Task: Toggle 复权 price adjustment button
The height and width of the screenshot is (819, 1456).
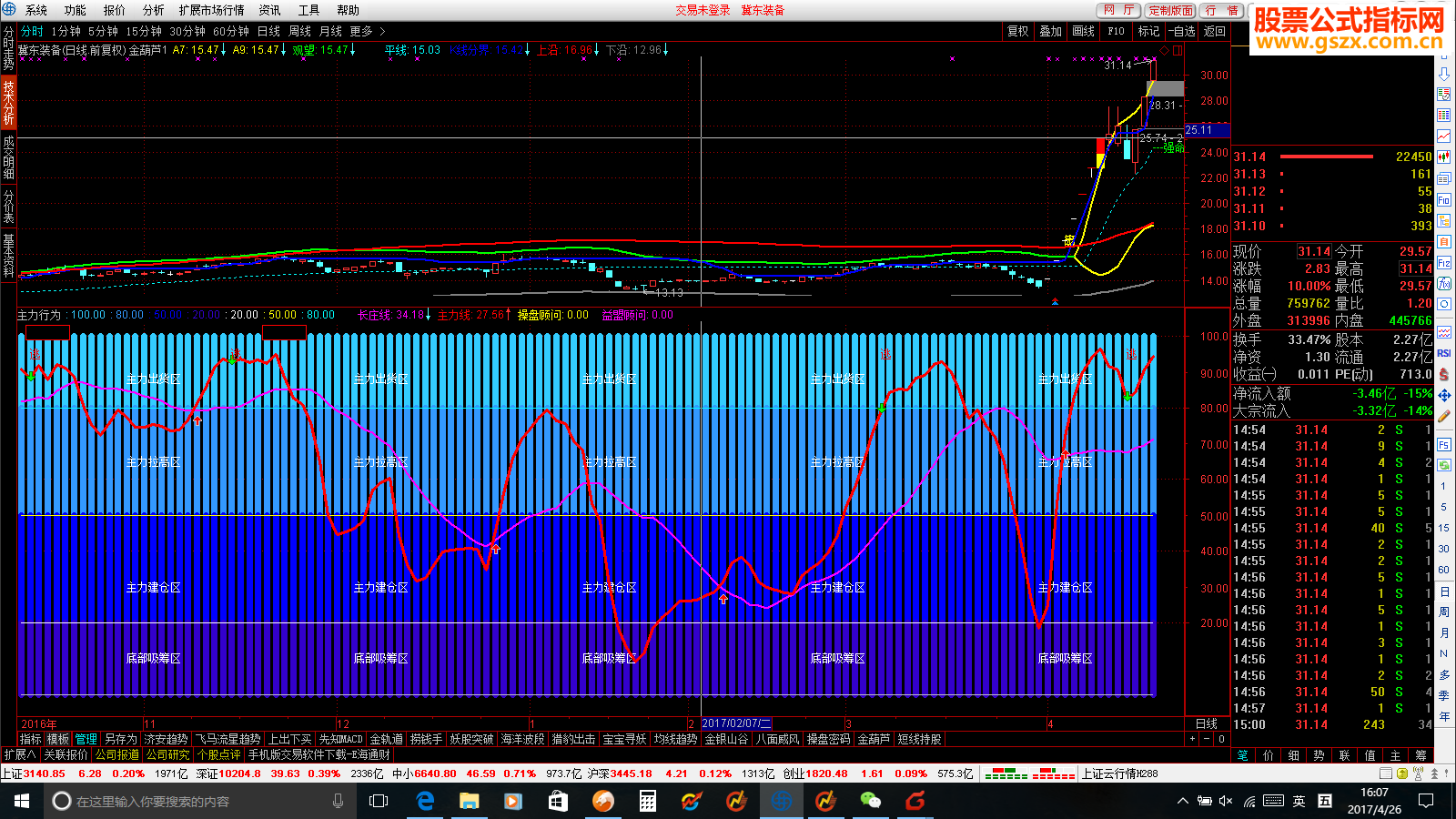Action: (x=1017, y=31)
